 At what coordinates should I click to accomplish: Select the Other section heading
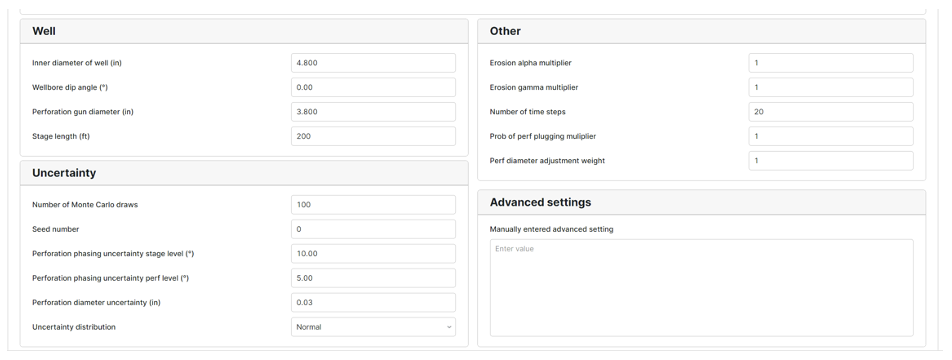(505, 31)
